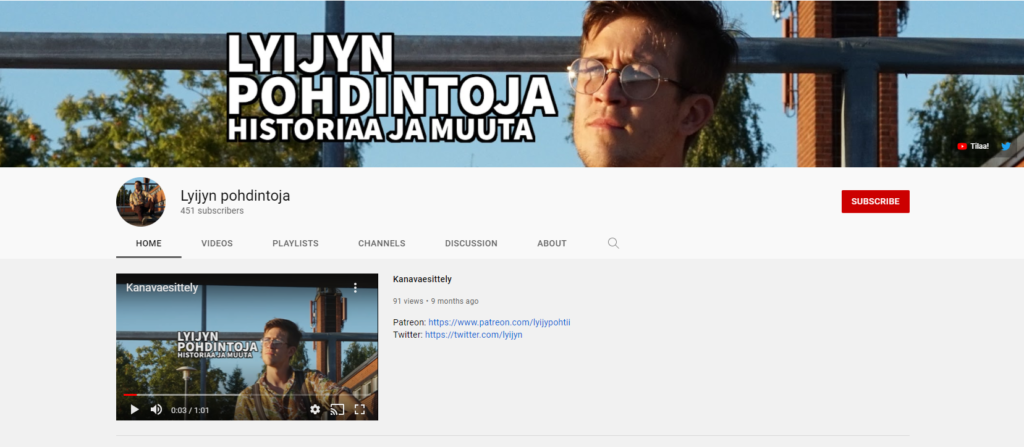
Task: Switch to the VIDEOS tab
Action: pyautogui.click(x=217, y=243)
